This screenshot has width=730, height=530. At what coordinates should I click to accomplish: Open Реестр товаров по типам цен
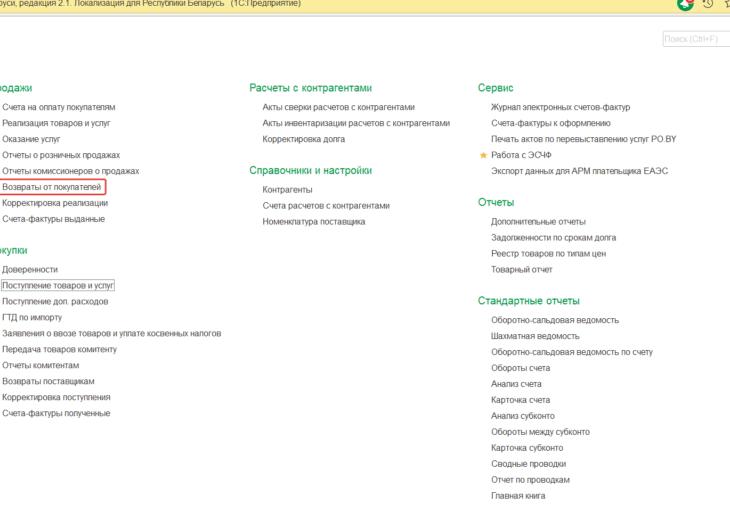point(548,253)
